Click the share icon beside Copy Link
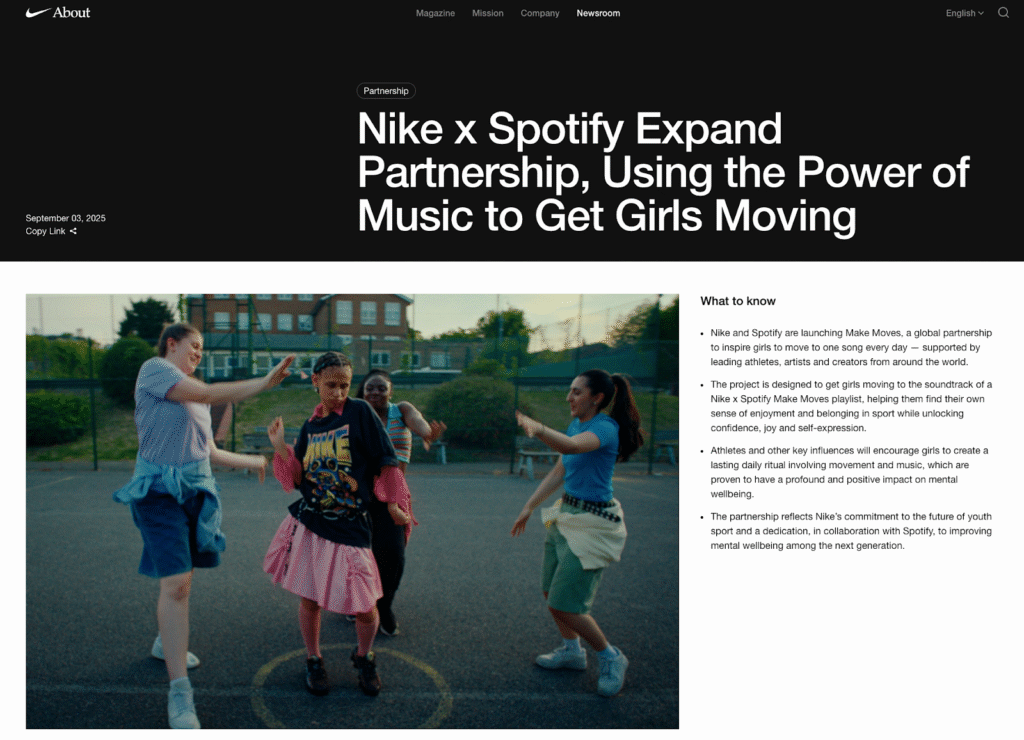1024x740 pixels. pos(74,232)
